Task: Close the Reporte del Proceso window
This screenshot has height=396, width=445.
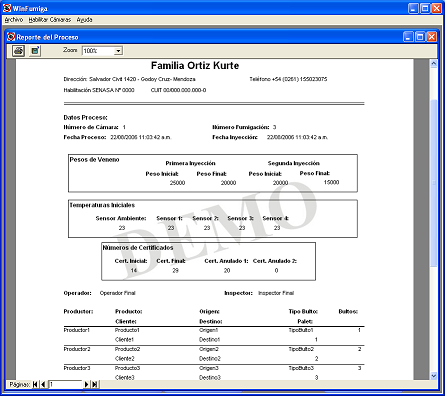Action: (x=432, y=37)
